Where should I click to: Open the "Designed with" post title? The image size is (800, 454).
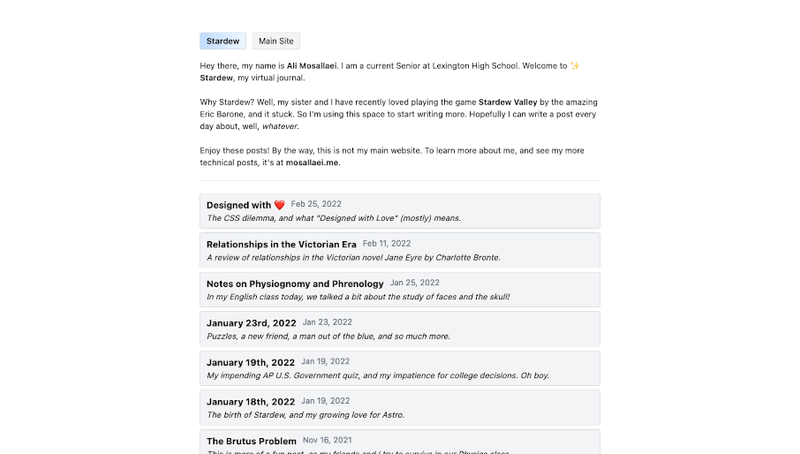(239, 205)
